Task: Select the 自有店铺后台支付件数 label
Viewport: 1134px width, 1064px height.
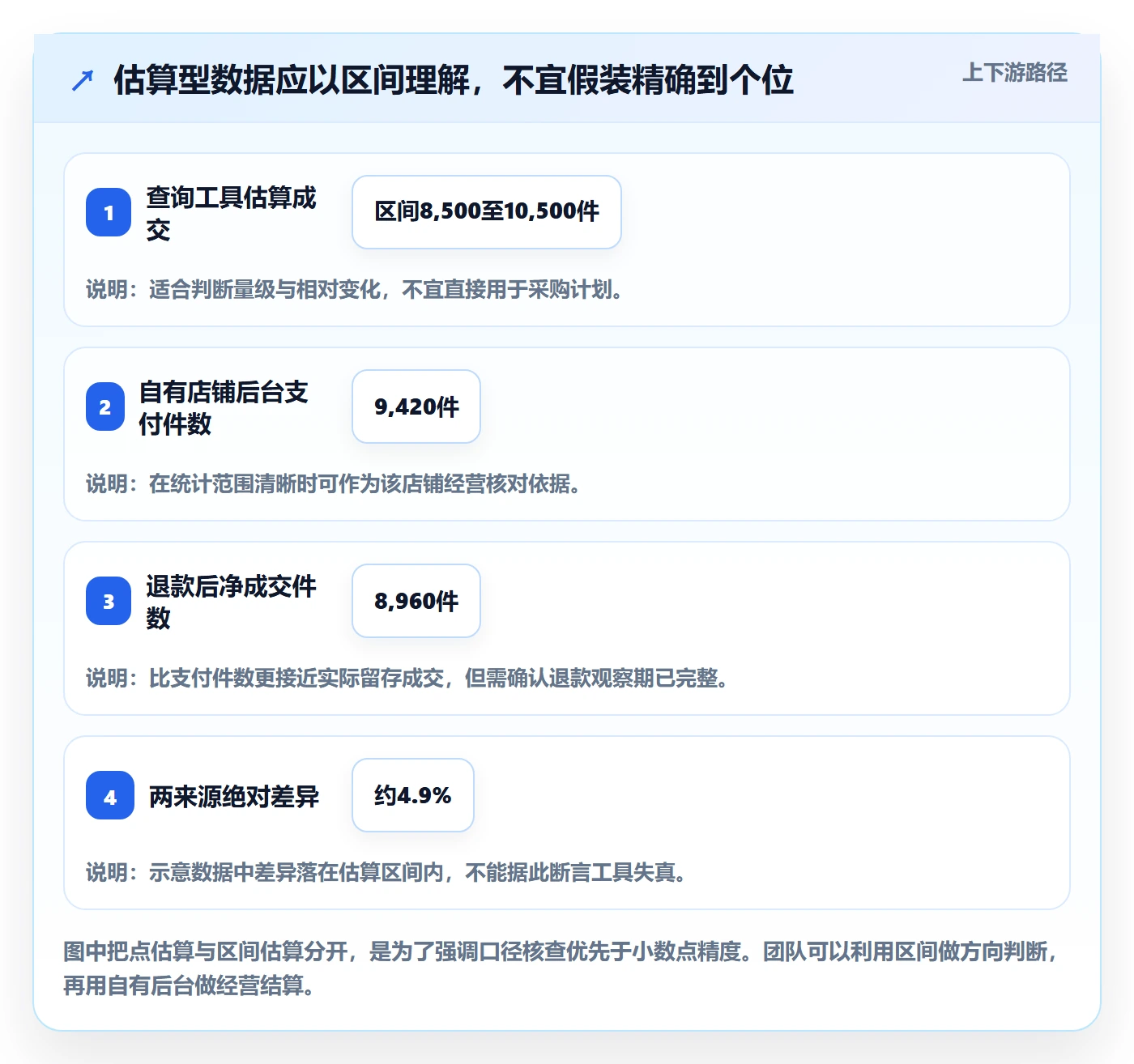Action: 224,407
